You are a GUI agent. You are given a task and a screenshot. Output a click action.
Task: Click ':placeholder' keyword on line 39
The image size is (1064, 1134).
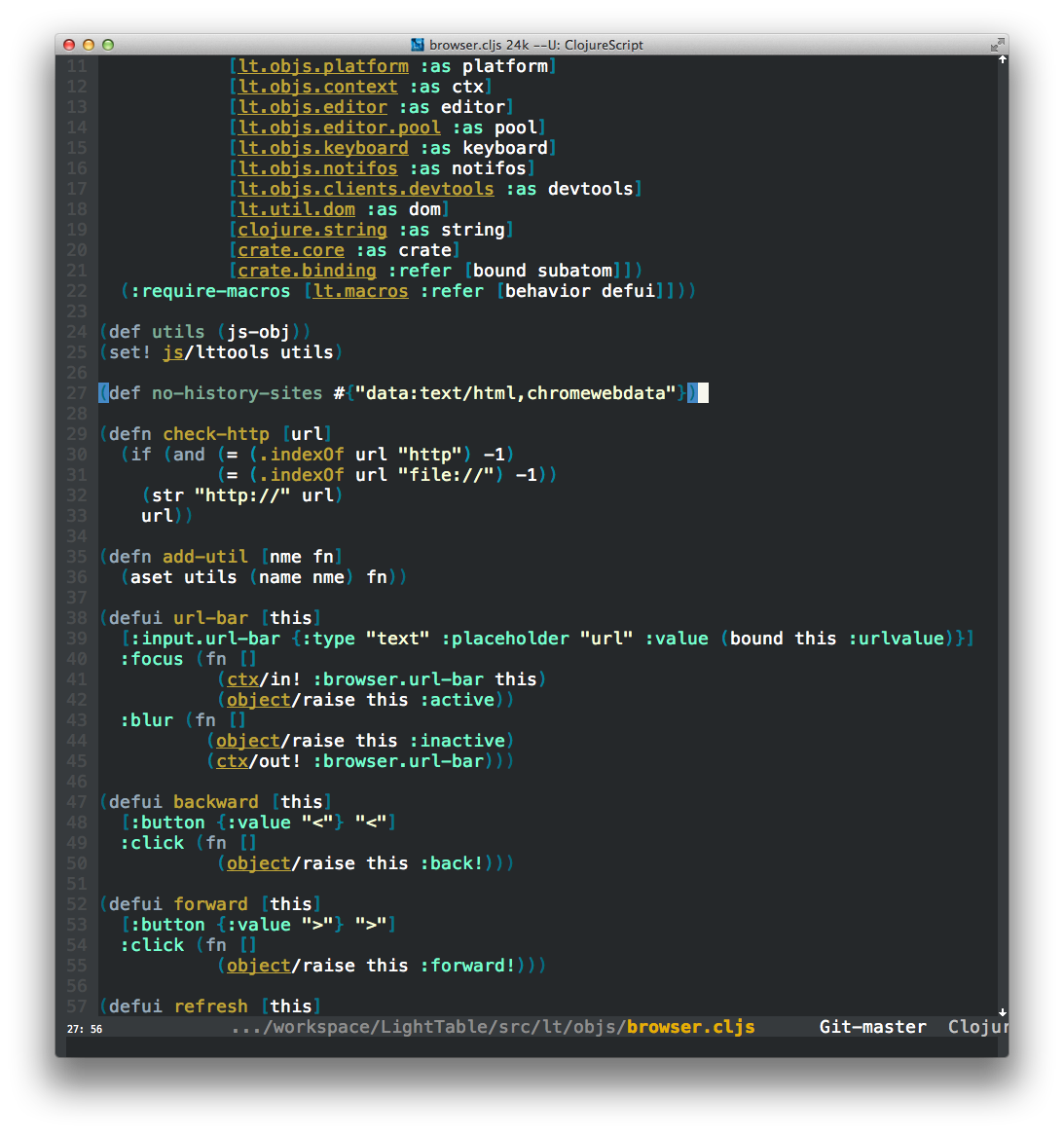point(505,639)
